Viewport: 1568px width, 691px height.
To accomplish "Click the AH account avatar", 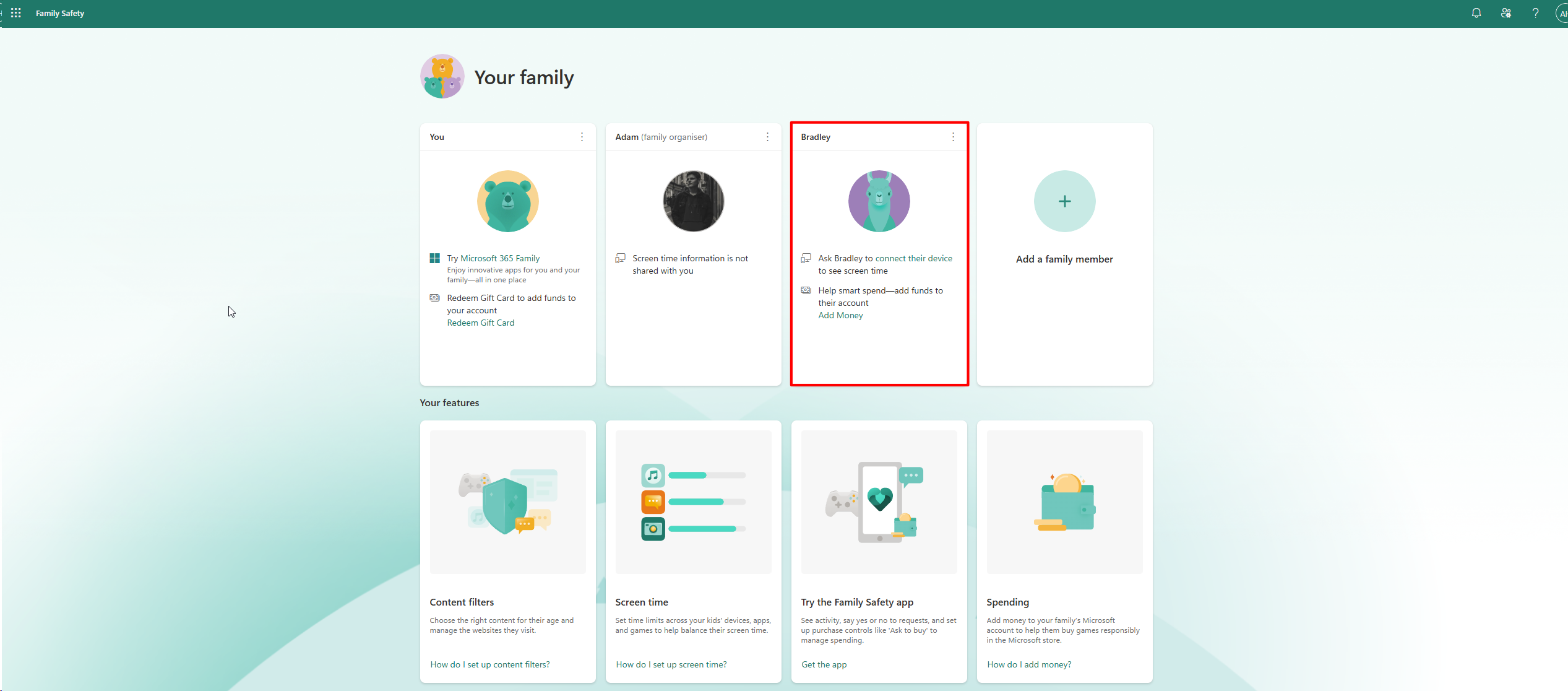I will coord(1562,12).
